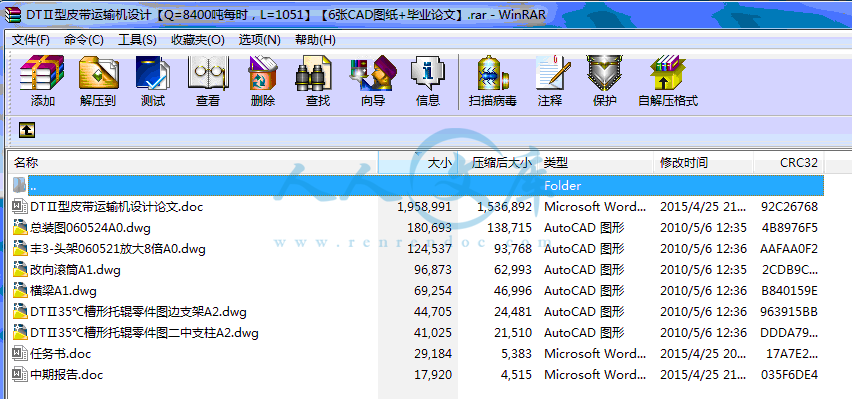Click the 添加 (Add) toolbar icon
The image size is (852, 399).
(42, 73)
